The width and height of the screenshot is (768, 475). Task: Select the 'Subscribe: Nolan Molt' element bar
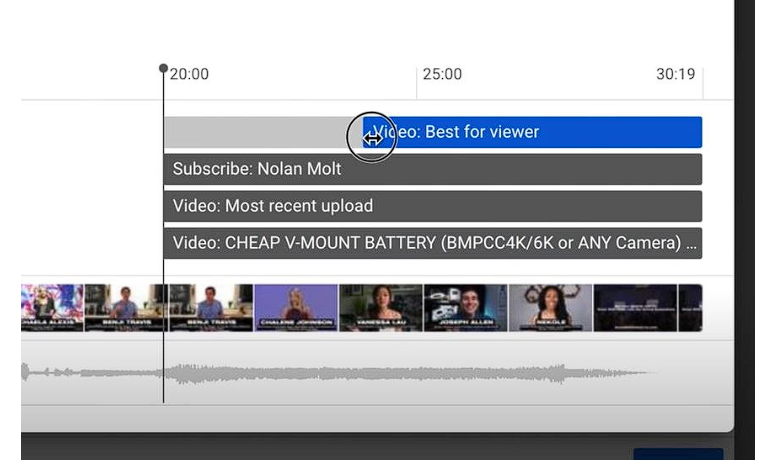click(433, 169)
